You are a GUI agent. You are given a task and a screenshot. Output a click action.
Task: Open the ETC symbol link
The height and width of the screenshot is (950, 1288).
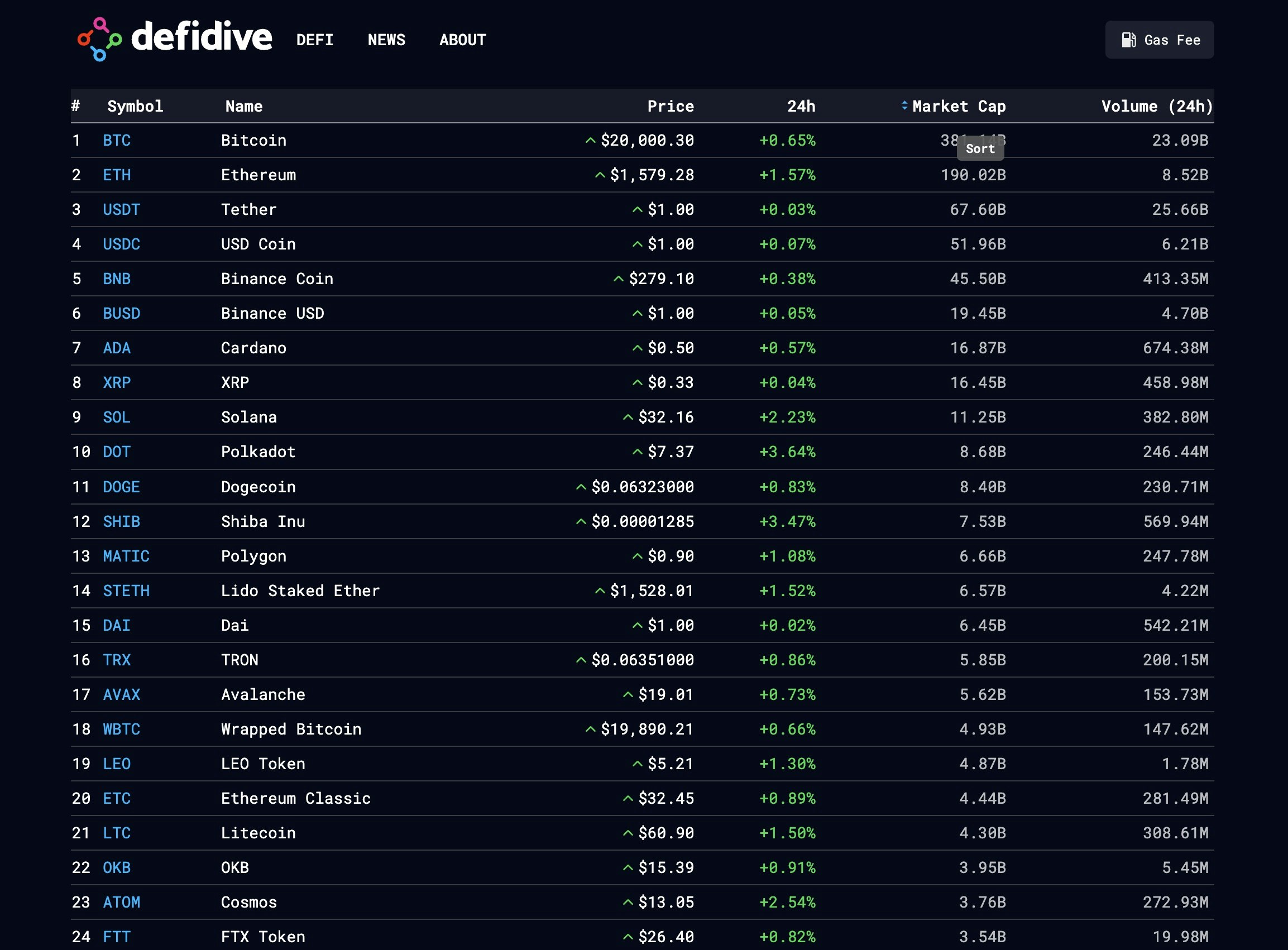117,799
